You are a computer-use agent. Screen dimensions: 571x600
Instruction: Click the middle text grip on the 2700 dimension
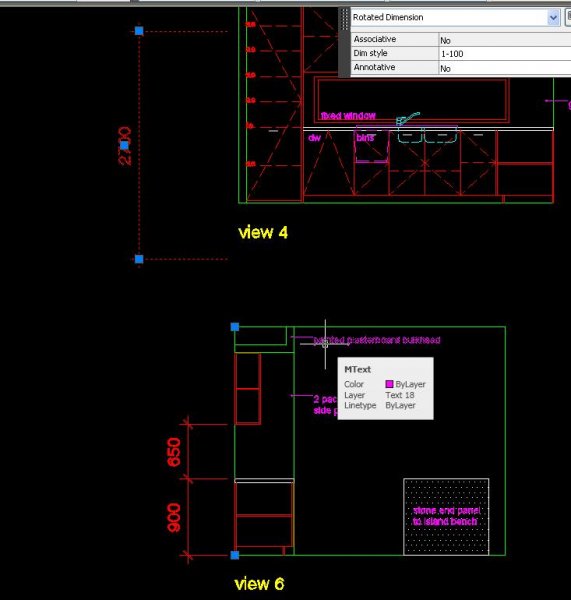(x=124, y=145)
